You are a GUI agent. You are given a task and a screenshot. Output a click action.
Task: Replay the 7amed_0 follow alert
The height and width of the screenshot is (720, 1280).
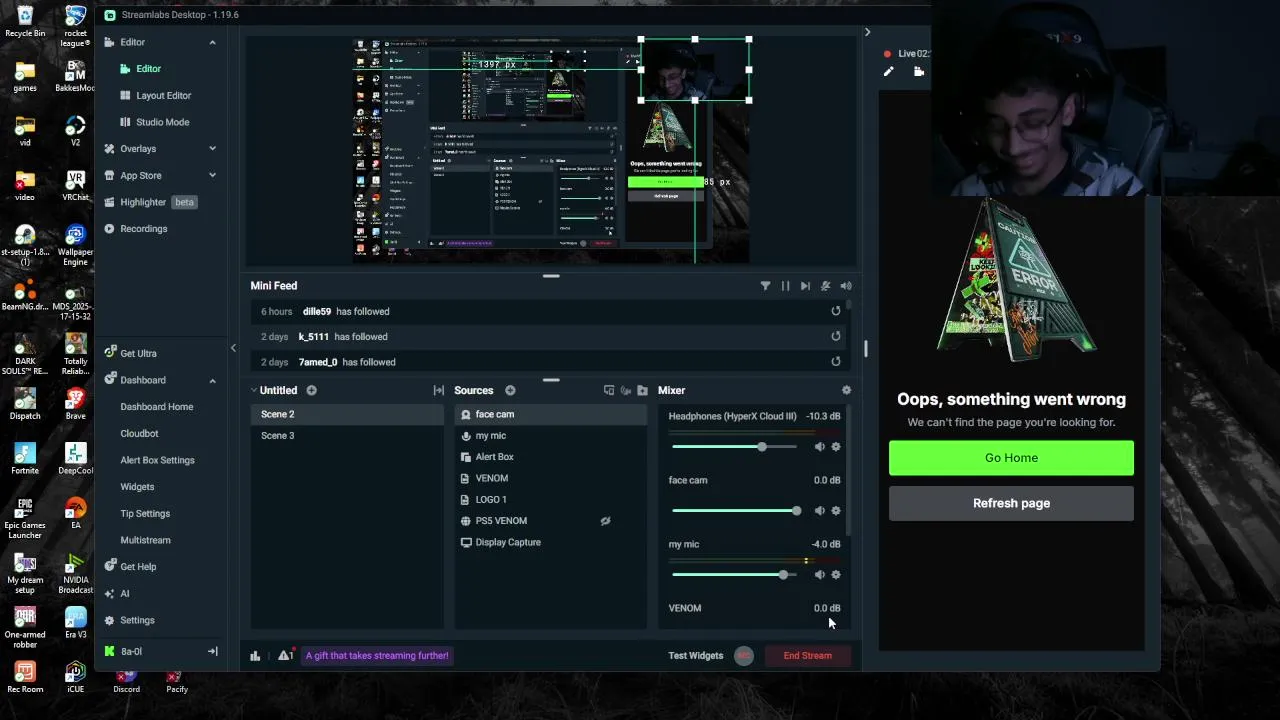point(836,362)
